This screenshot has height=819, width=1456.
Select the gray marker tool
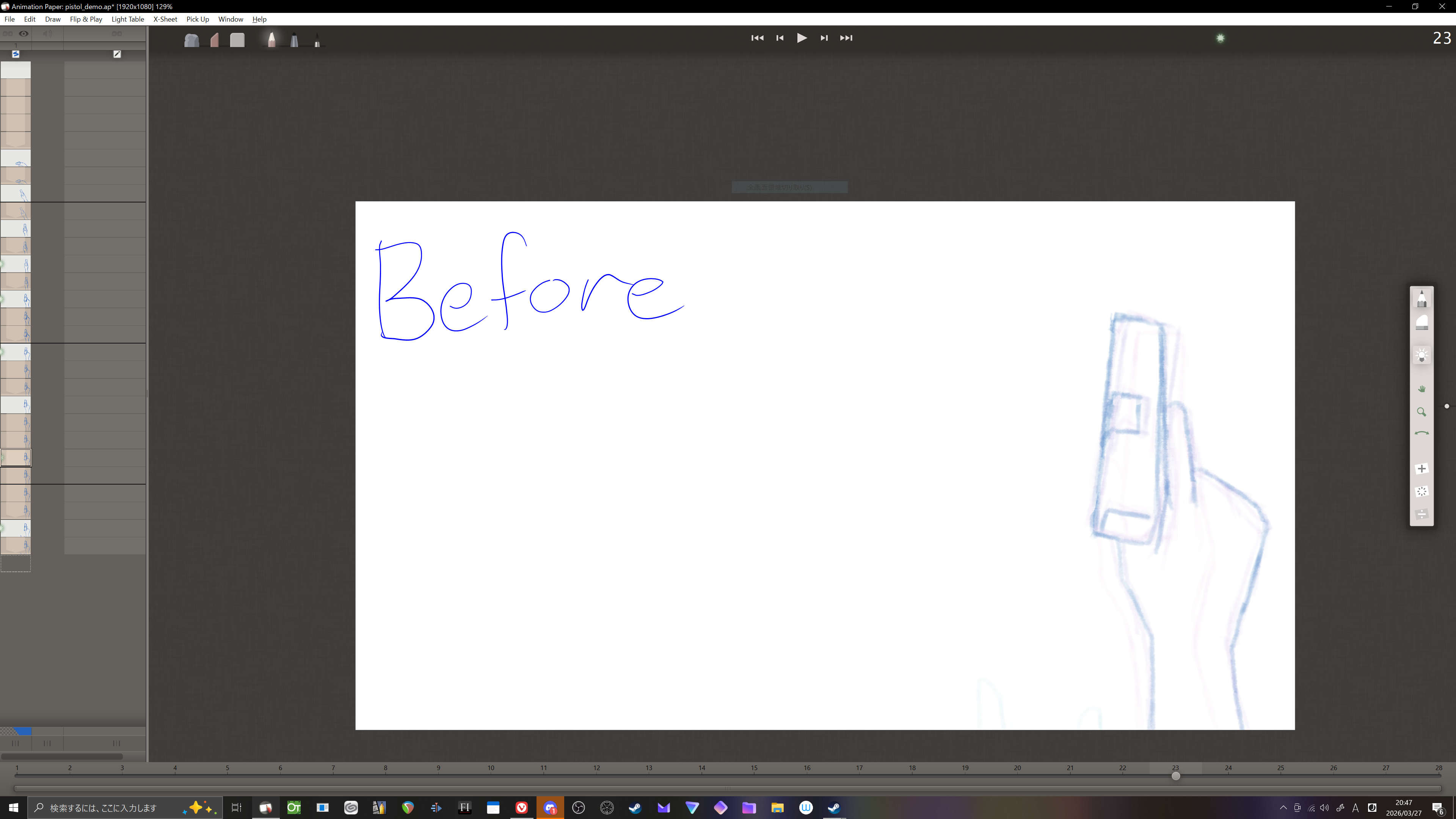294,40
